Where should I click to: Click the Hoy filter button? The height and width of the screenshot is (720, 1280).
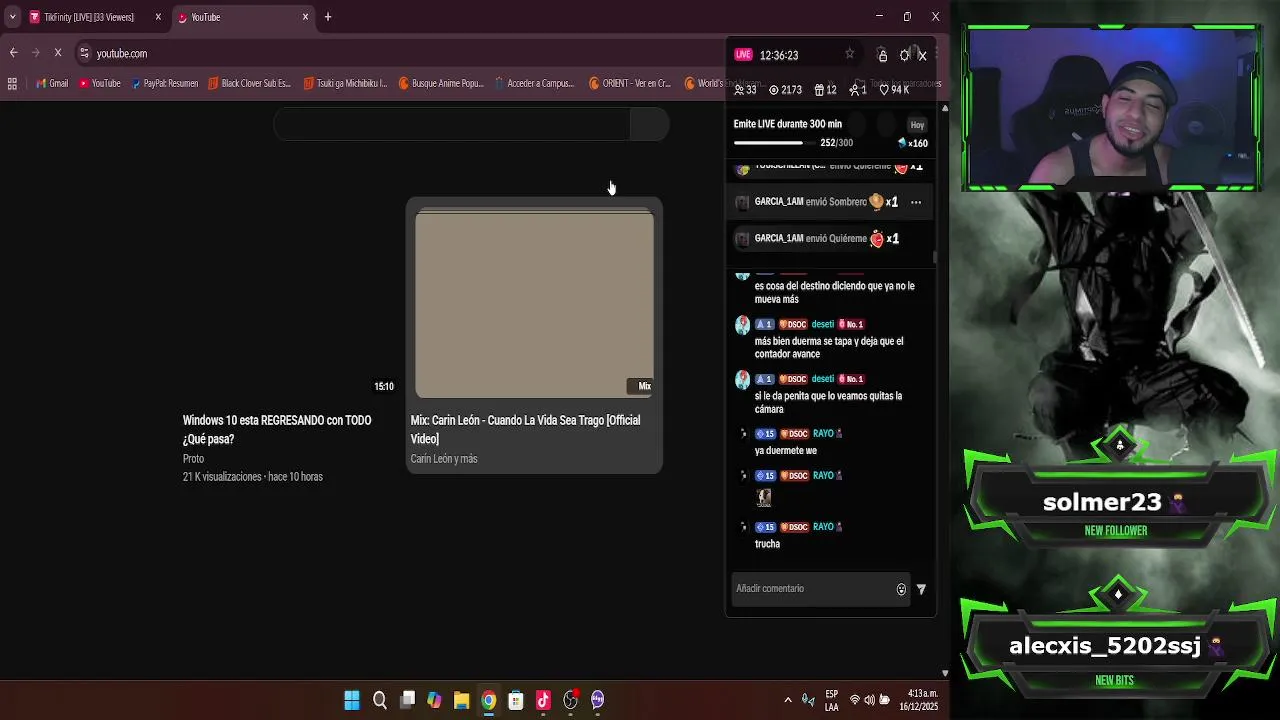tap(917, 125)
